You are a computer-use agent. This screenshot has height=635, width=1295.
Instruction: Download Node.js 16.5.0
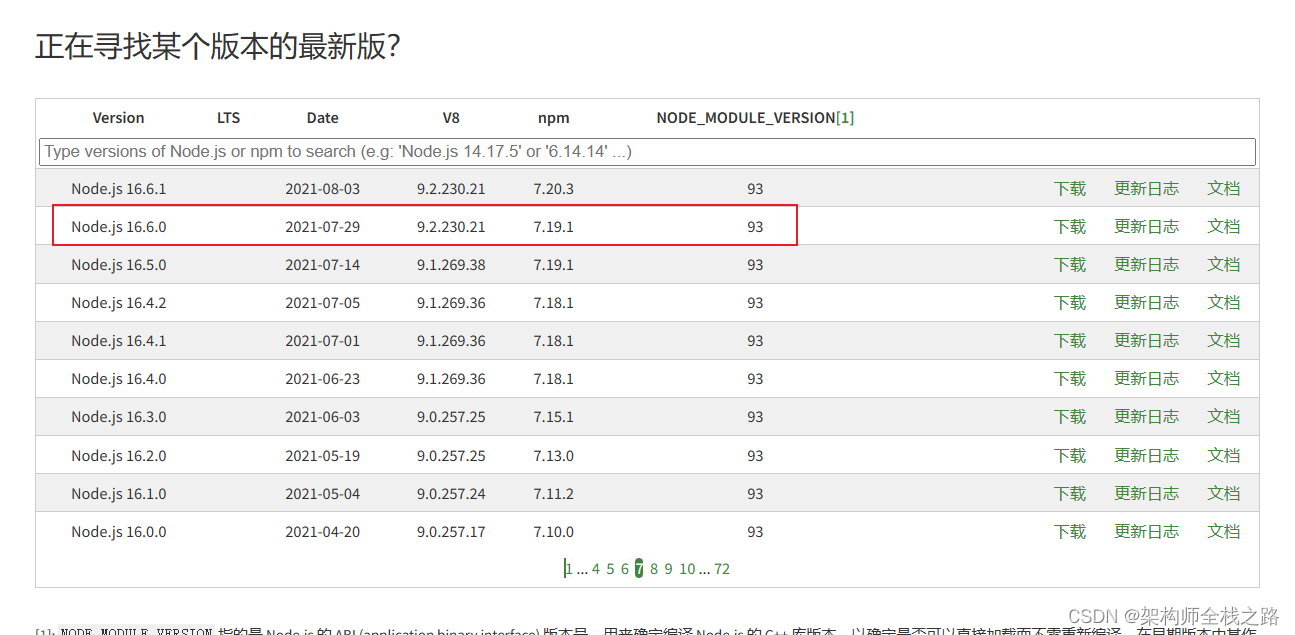click(1069, 265)
